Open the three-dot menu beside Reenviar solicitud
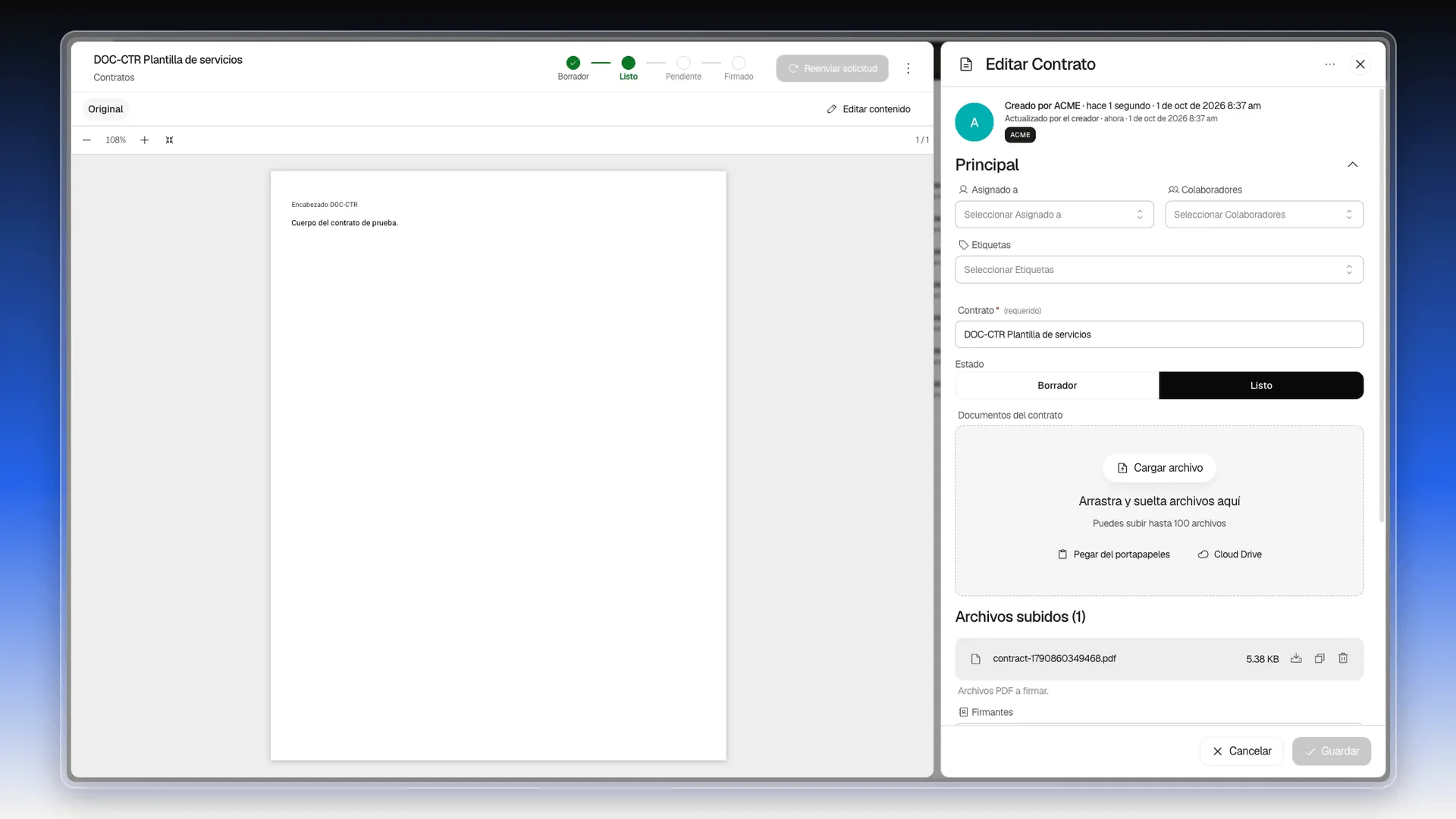 coord(908,68)
